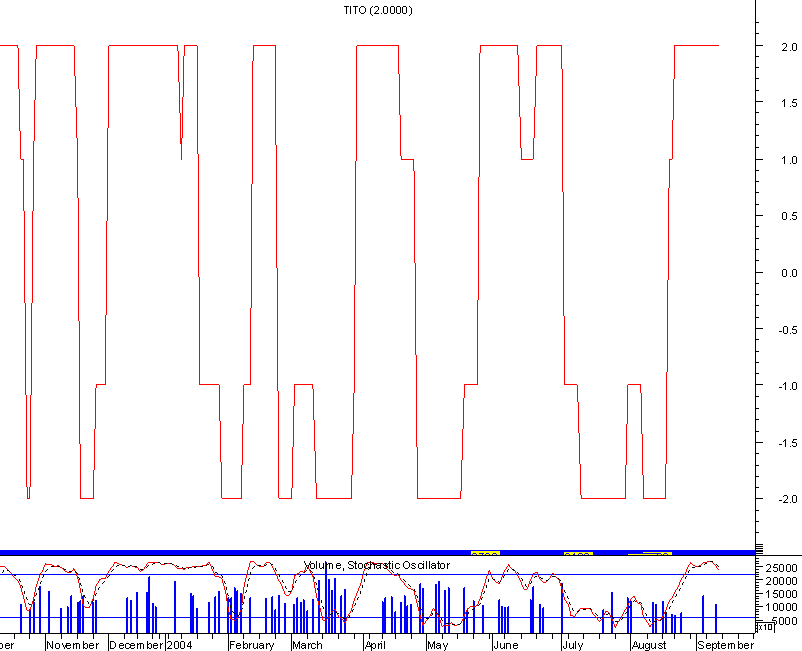Click the 2.0 value on price axis

[x=789, y=47]
